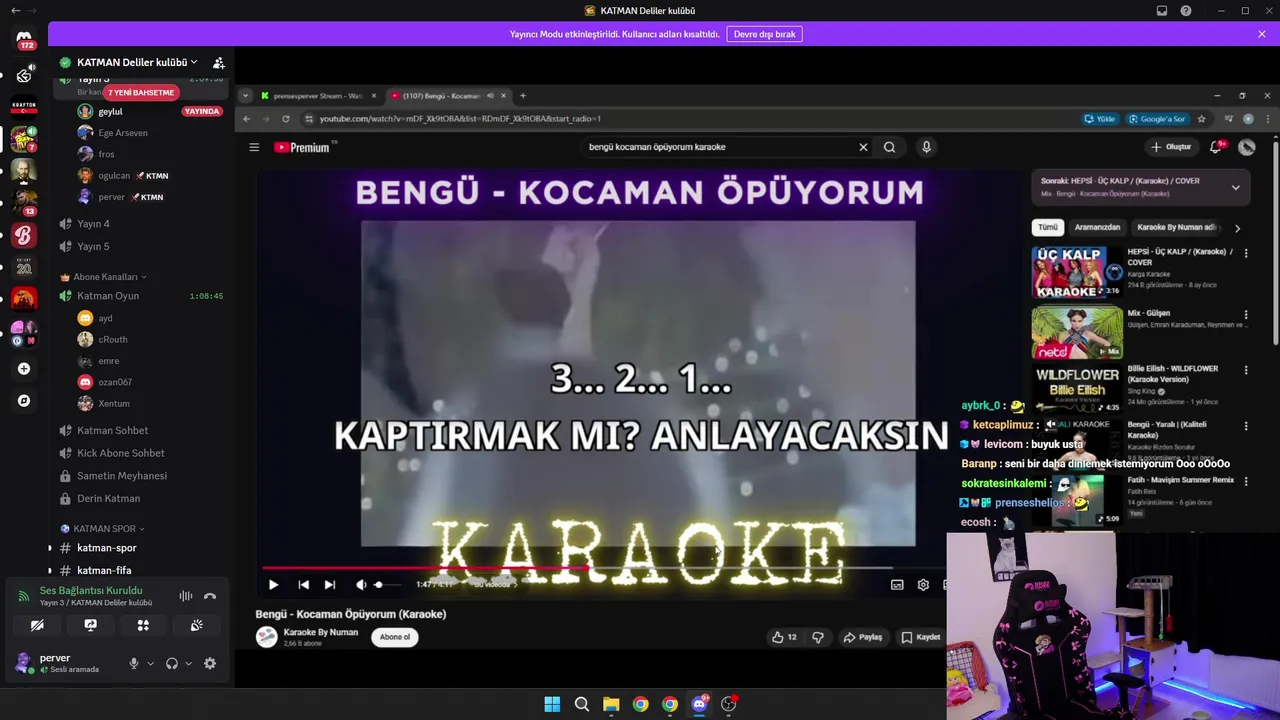The width and height of the screenshot is (1280, 720).
Task: Open the soundboard button
Action: pos(196,625)
